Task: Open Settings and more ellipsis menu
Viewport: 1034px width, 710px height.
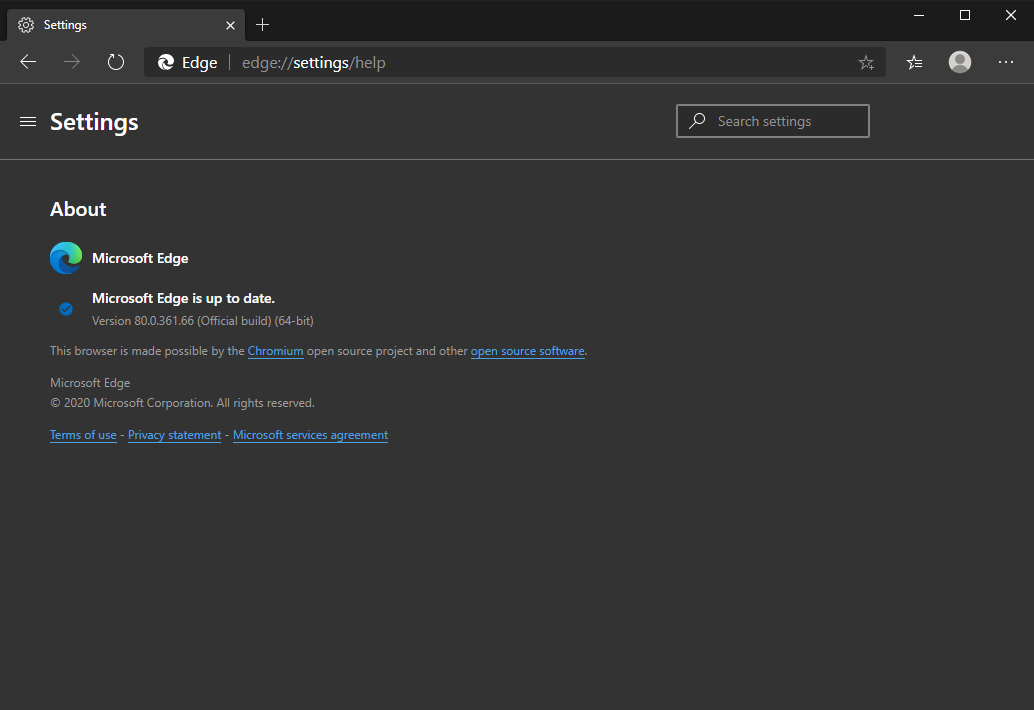Action: pos(1006,62)
